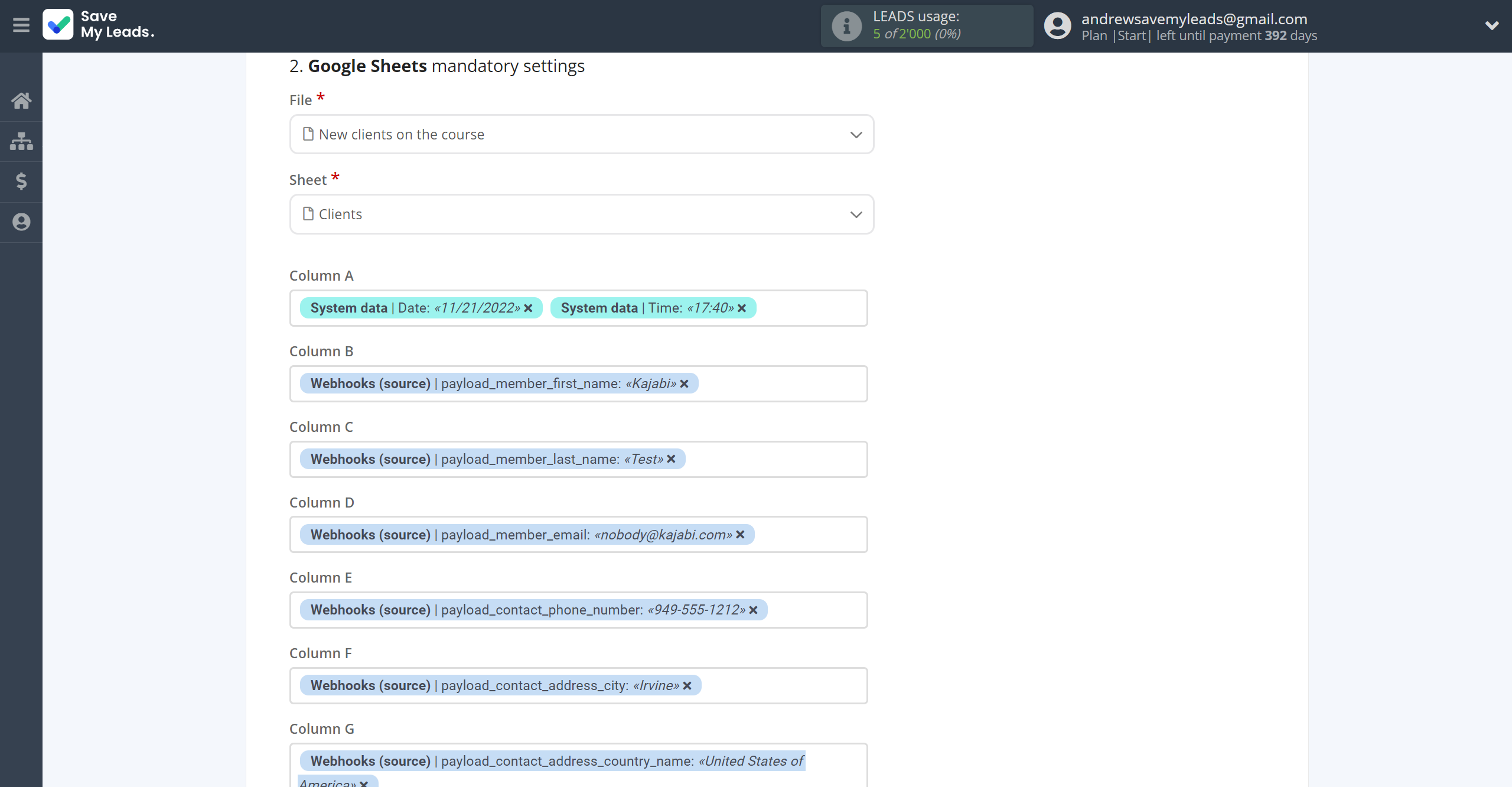Open the billing dollar icon
The width and height of the screenshot is (1512, 787).
[21, 181]
